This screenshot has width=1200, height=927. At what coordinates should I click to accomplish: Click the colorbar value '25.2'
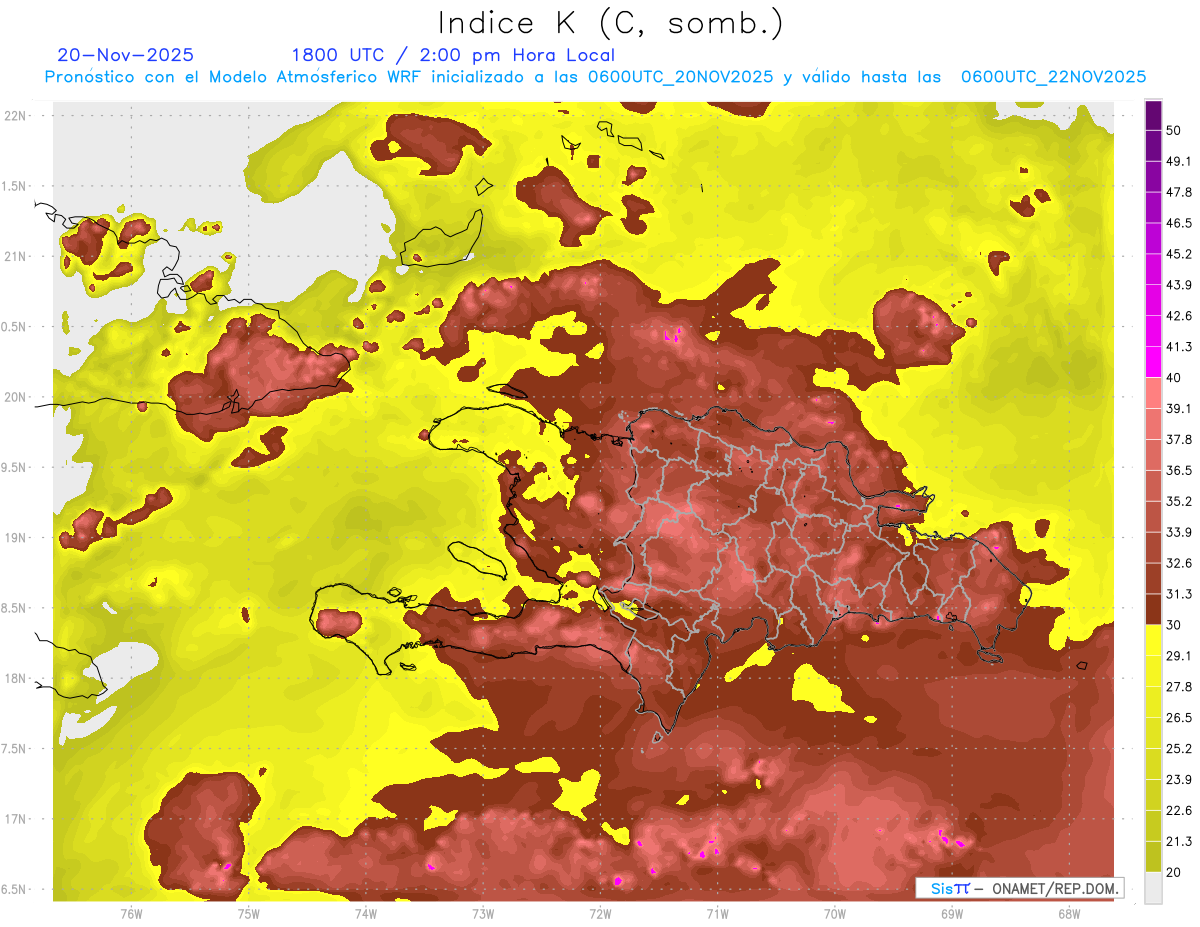[1179, 749]
